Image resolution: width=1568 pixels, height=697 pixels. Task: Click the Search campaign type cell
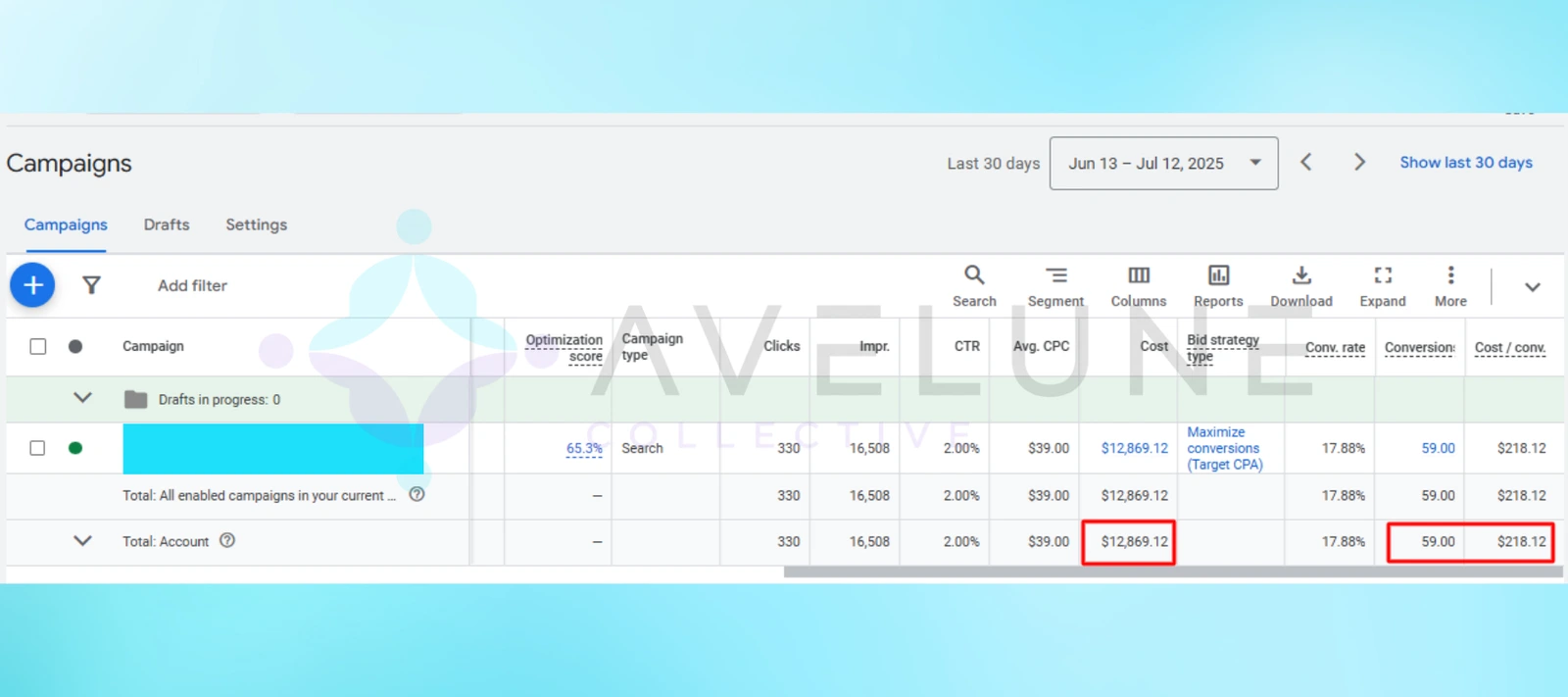coord(642,448)
